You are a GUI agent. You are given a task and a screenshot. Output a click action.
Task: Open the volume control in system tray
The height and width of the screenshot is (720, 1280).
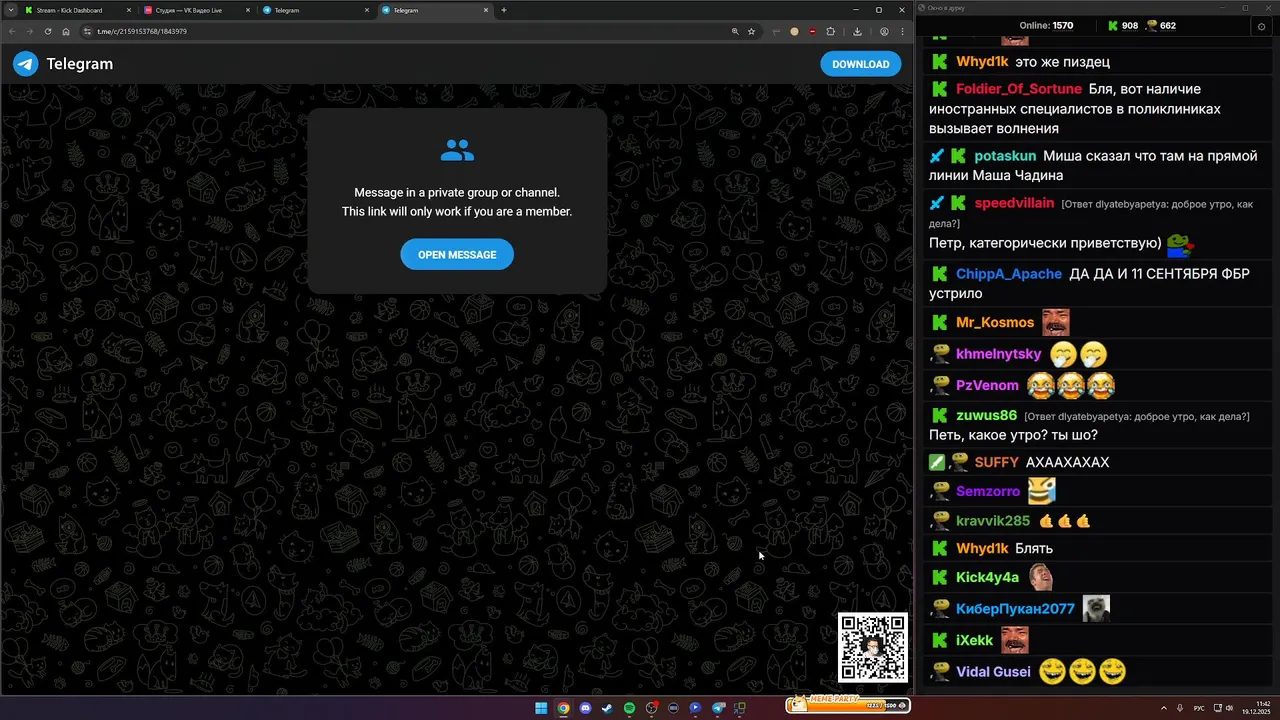1228,708
